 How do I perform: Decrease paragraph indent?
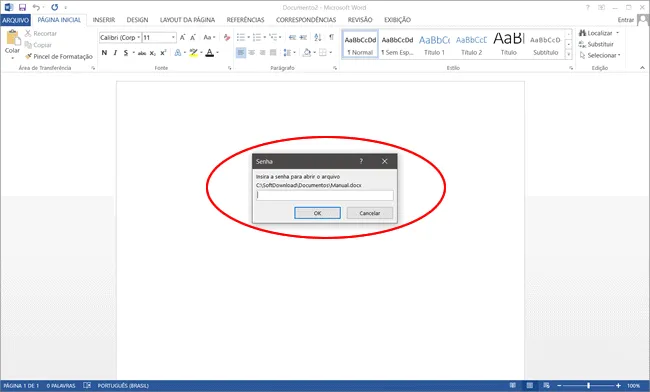click(x=292, y=37)
